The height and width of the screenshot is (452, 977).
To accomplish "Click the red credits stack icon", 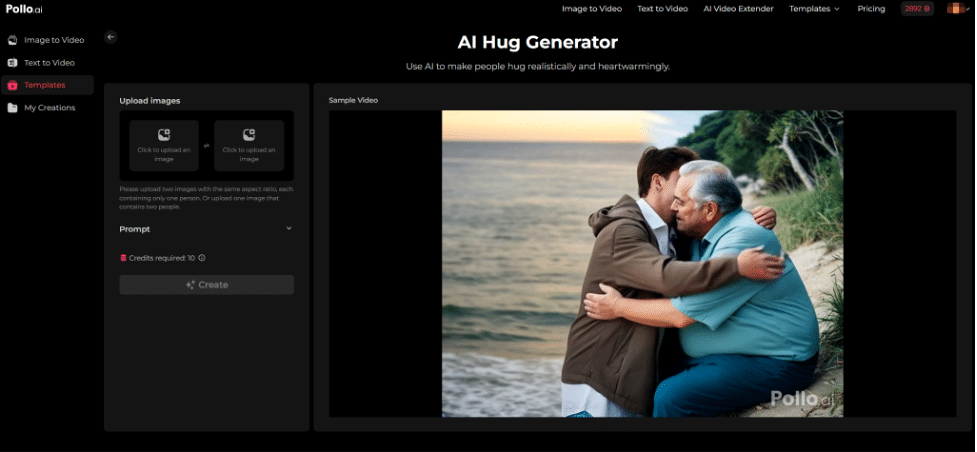I will click(x=123, y=258).
